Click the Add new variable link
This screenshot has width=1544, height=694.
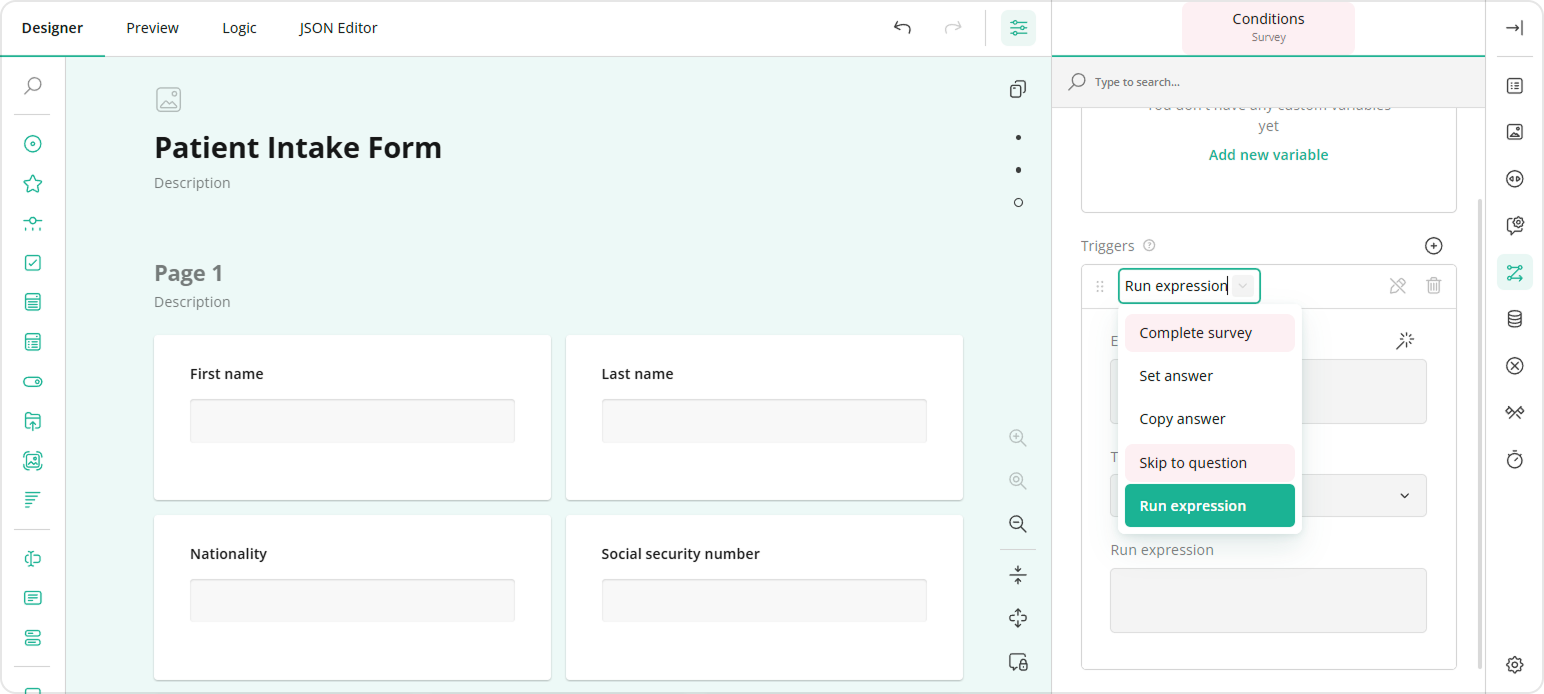click(x=1268, y=154)
